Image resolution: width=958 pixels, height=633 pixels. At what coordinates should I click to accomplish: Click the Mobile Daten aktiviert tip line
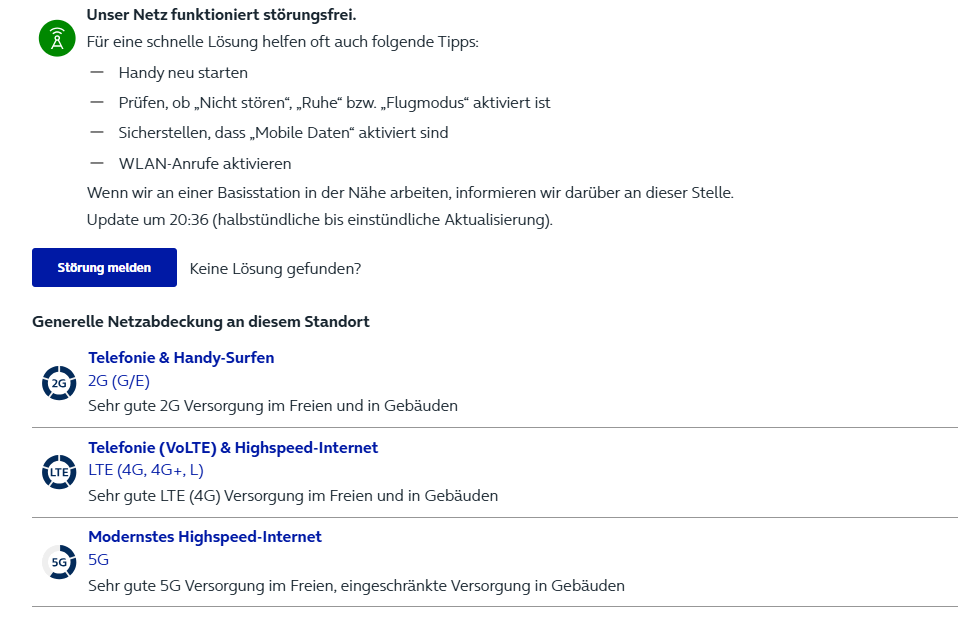click(283, 133)
